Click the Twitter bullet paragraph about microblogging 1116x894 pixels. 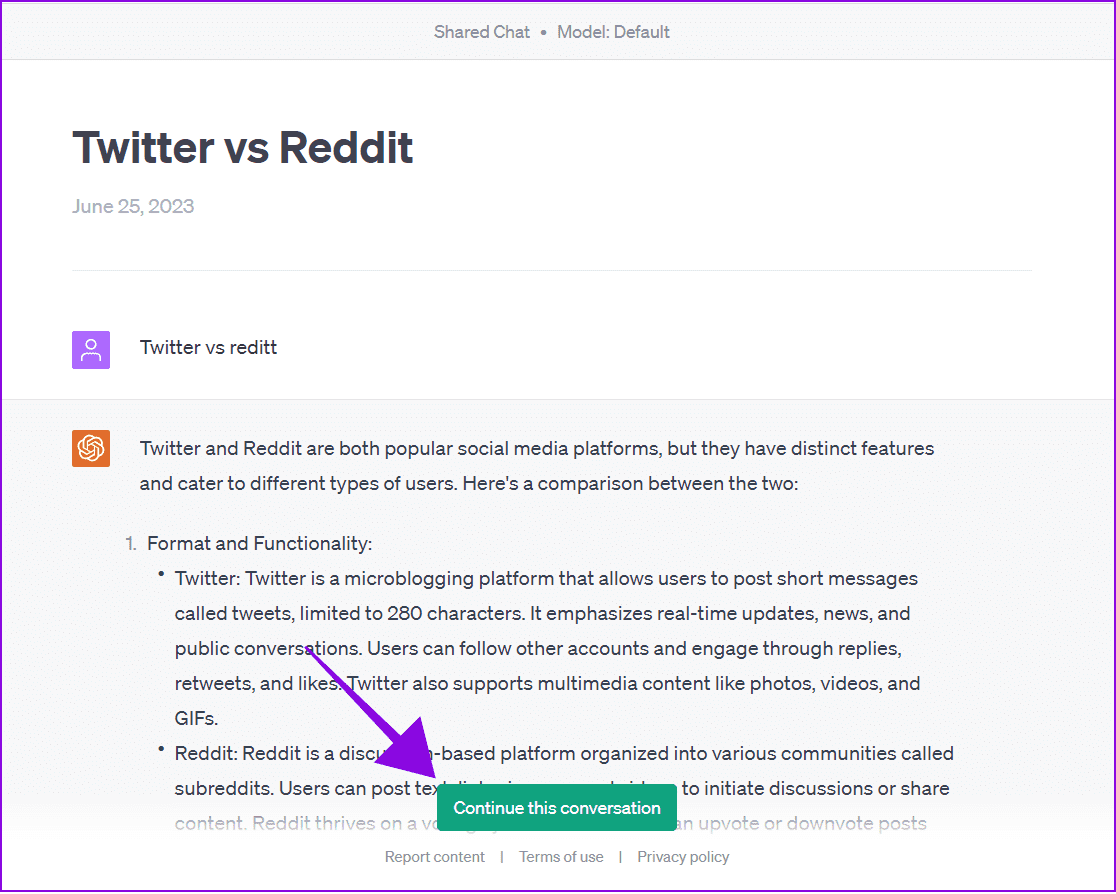tap(547, 648)
